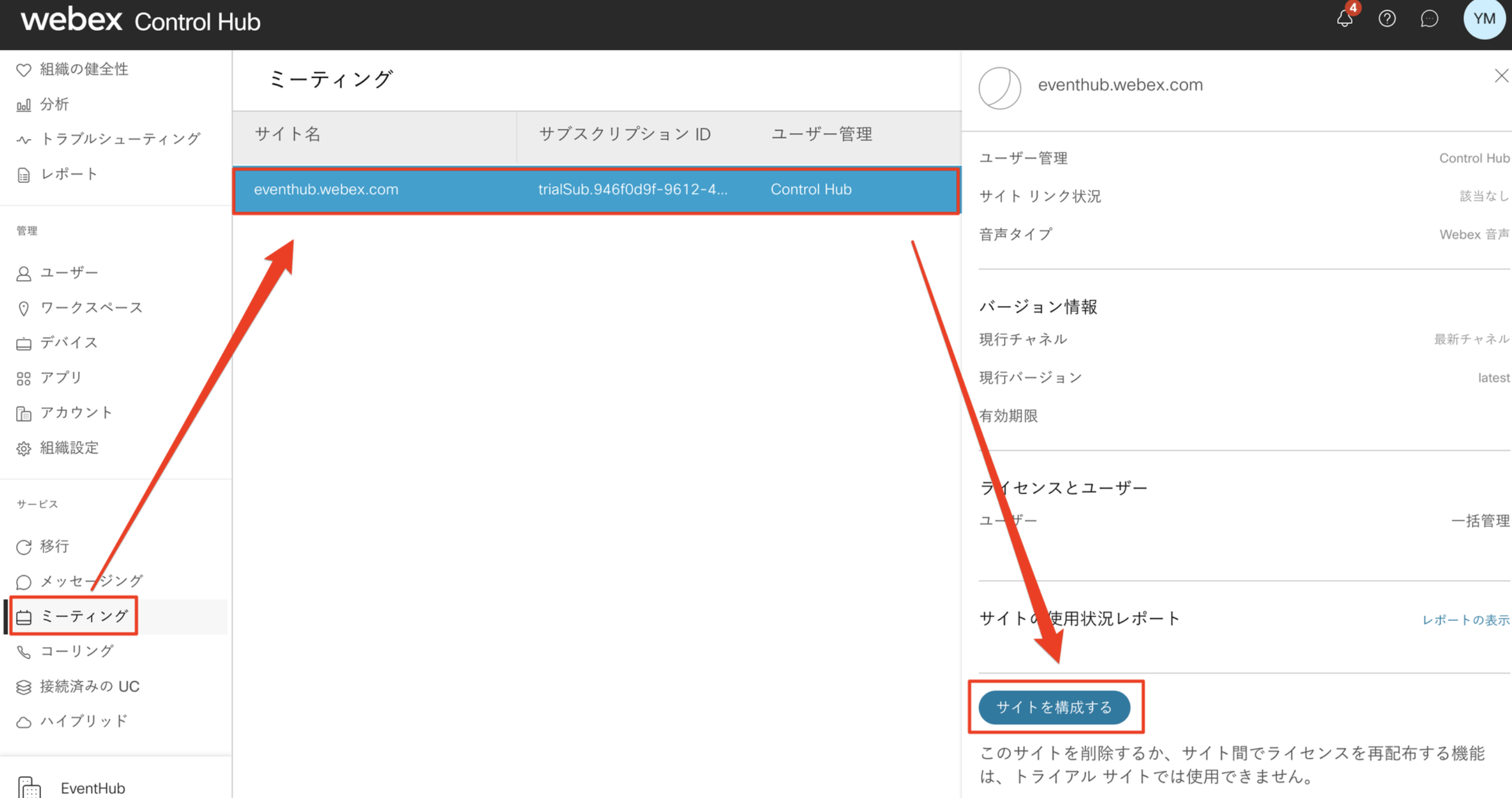Open the YM user profile avatar
The image size is (1512, 798).
click(1484, 19)
